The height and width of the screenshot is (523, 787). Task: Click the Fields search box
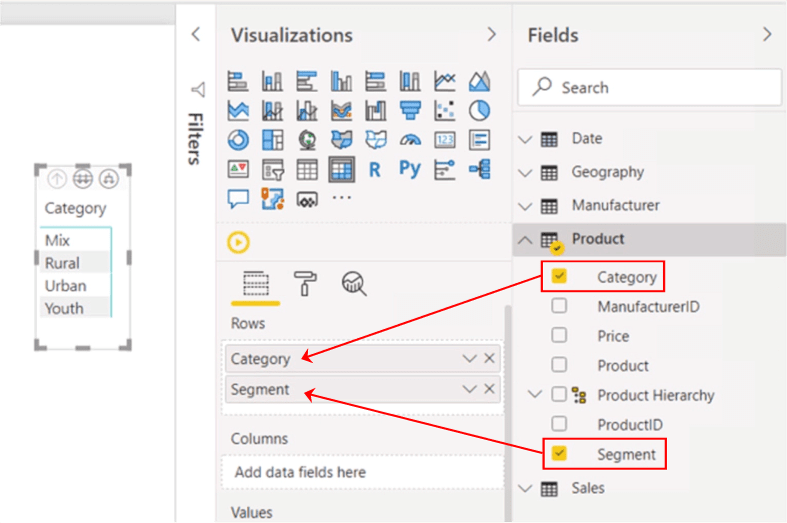[x=650, y=88]
